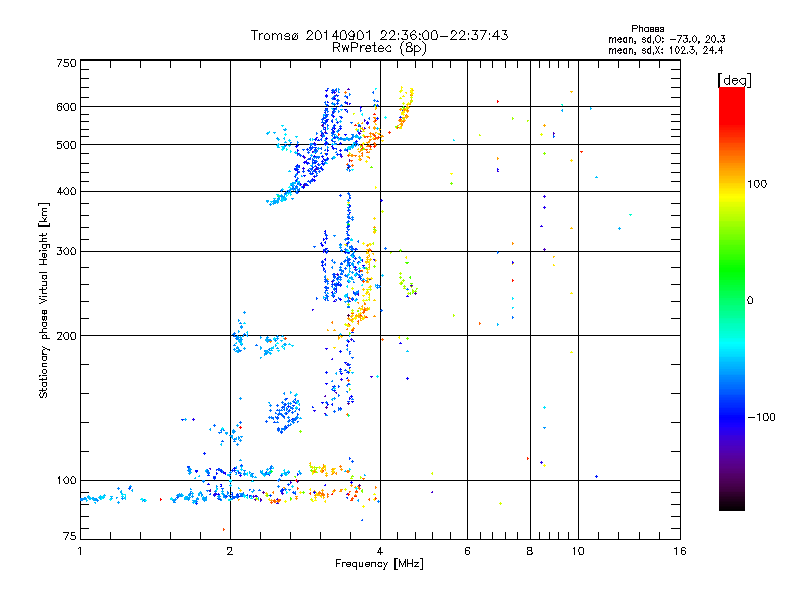
Task: Click the x-axis '2' tick label
Action: coord(230,551)
